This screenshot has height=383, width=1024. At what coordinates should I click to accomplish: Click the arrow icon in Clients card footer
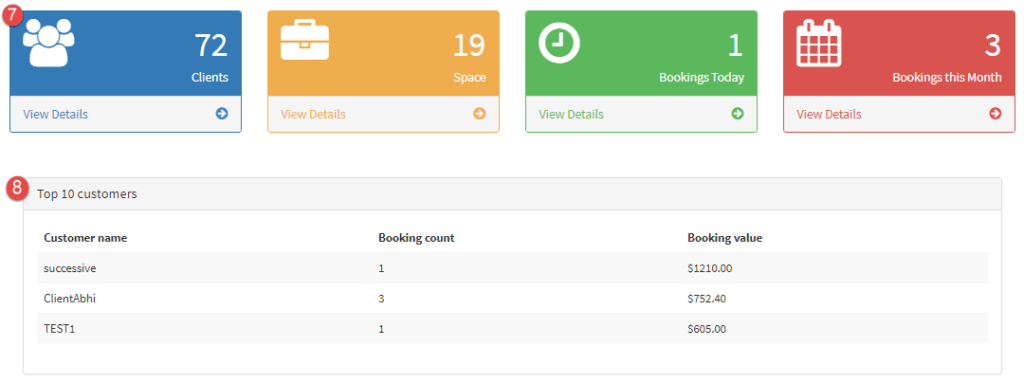(222, 114)
